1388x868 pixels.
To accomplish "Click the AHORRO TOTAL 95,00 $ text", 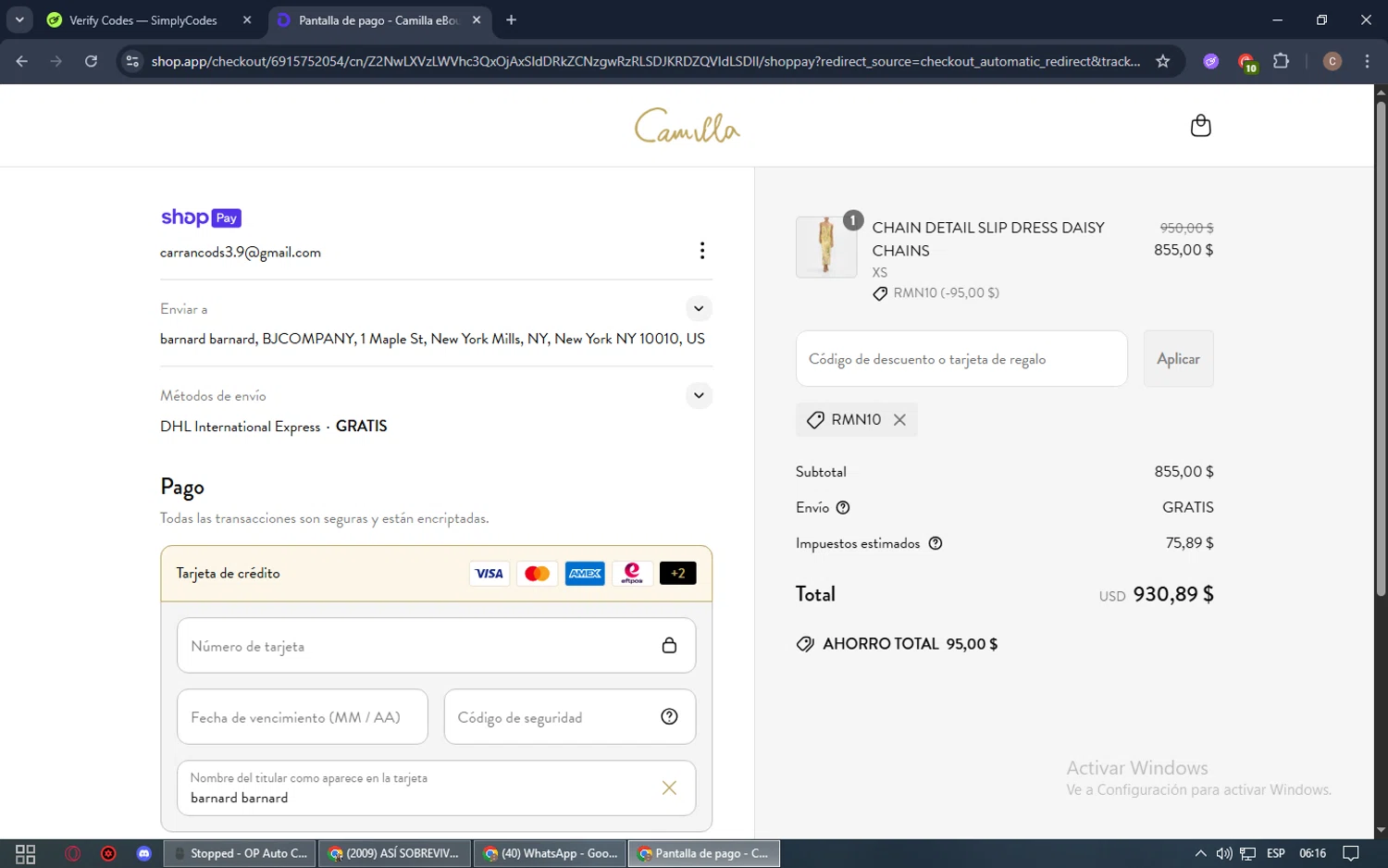I will [x=910, y=644].
